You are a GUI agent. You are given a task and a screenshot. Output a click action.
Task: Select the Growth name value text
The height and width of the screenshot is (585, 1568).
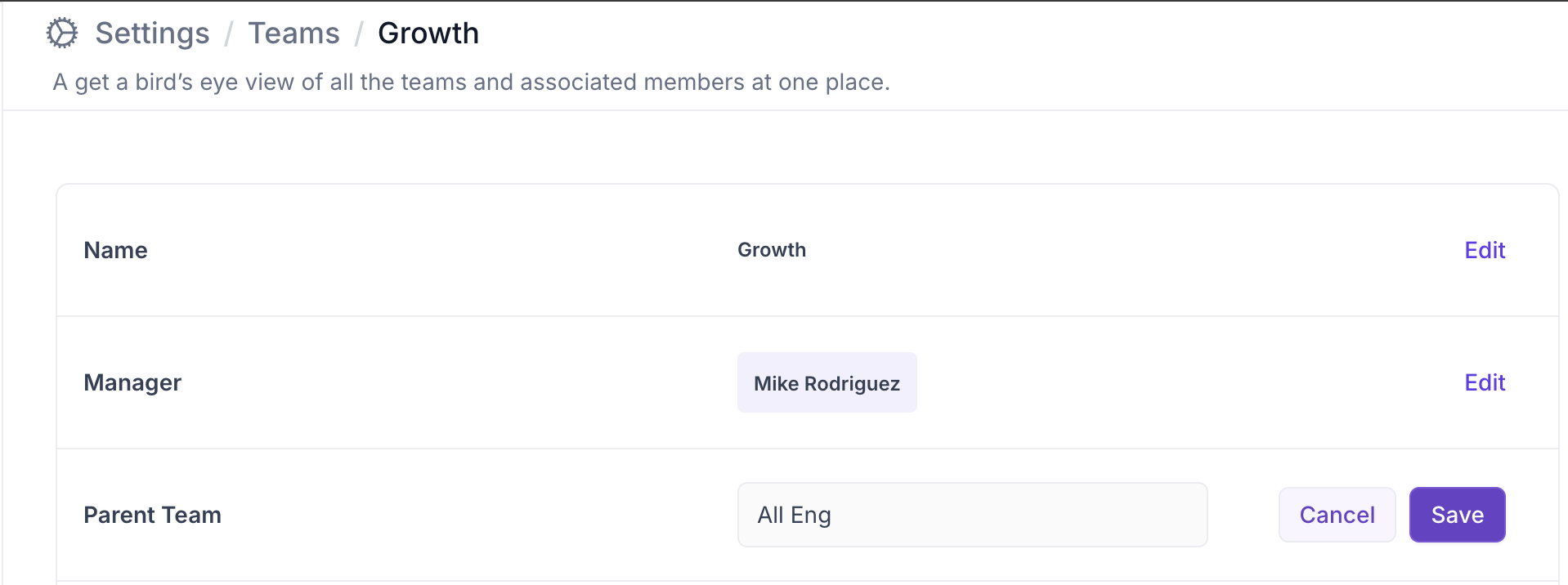[772, 250]
